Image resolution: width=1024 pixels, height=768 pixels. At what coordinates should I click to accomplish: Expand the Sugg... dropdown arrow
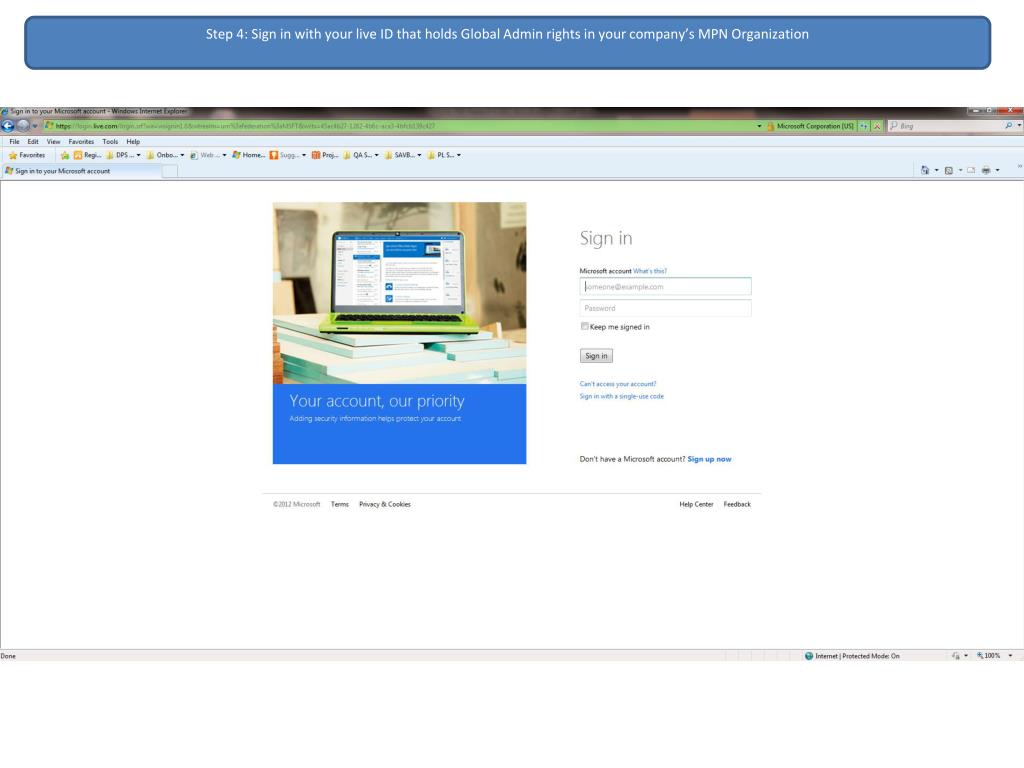[304, 155]
